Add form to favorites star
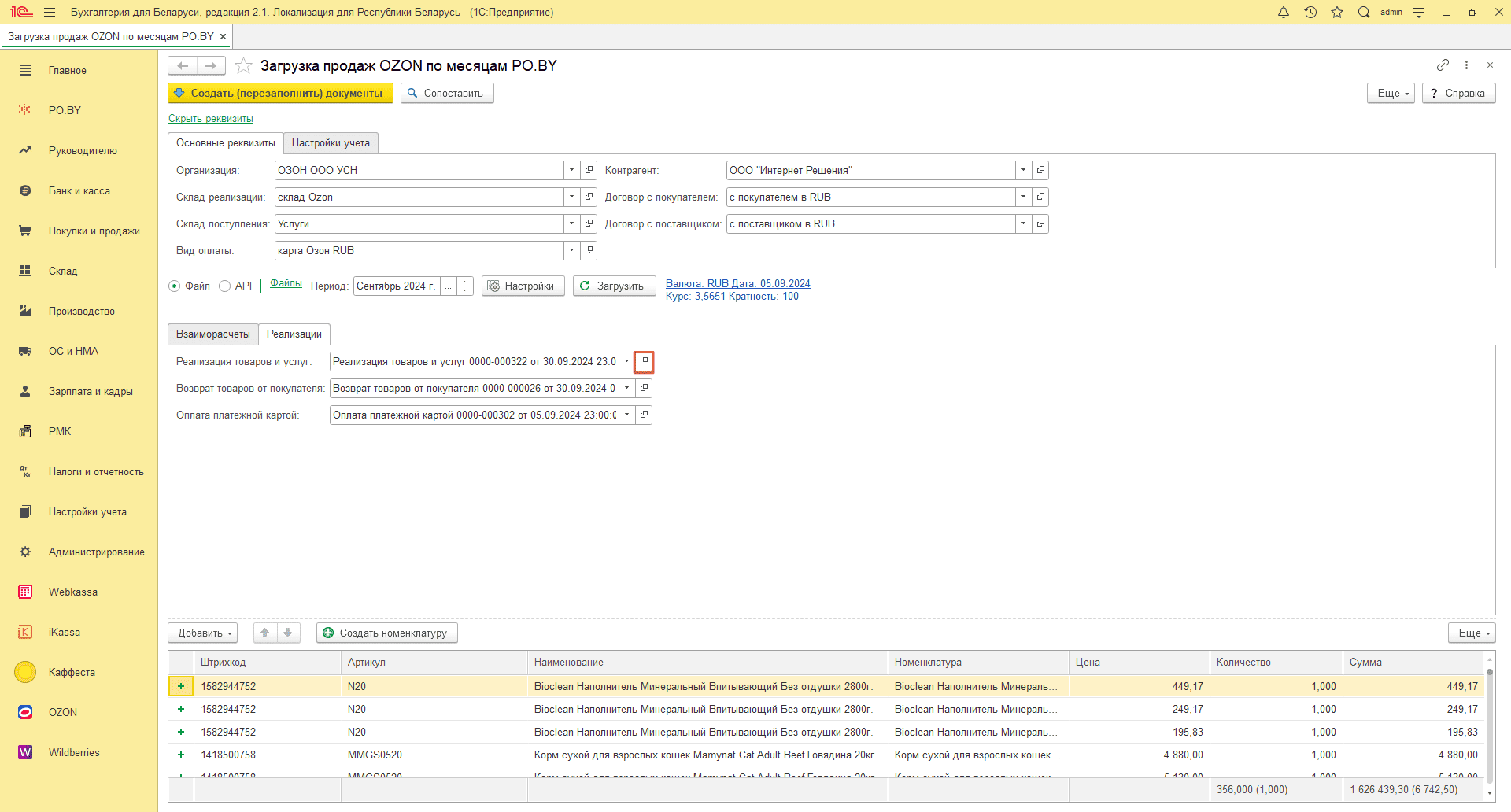Screen dimensions: 1511x812 (x=243, y=65)
